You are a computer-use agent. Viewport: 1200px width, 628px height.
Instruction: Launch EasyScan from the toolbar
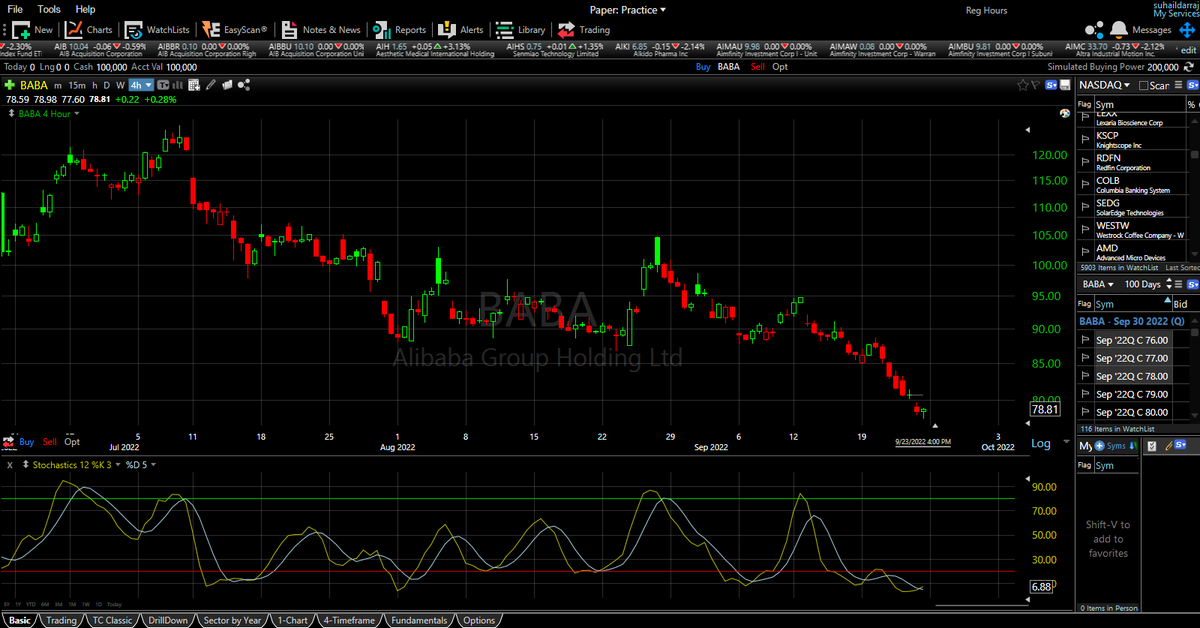pyautogui.click(x=233, y=29)
